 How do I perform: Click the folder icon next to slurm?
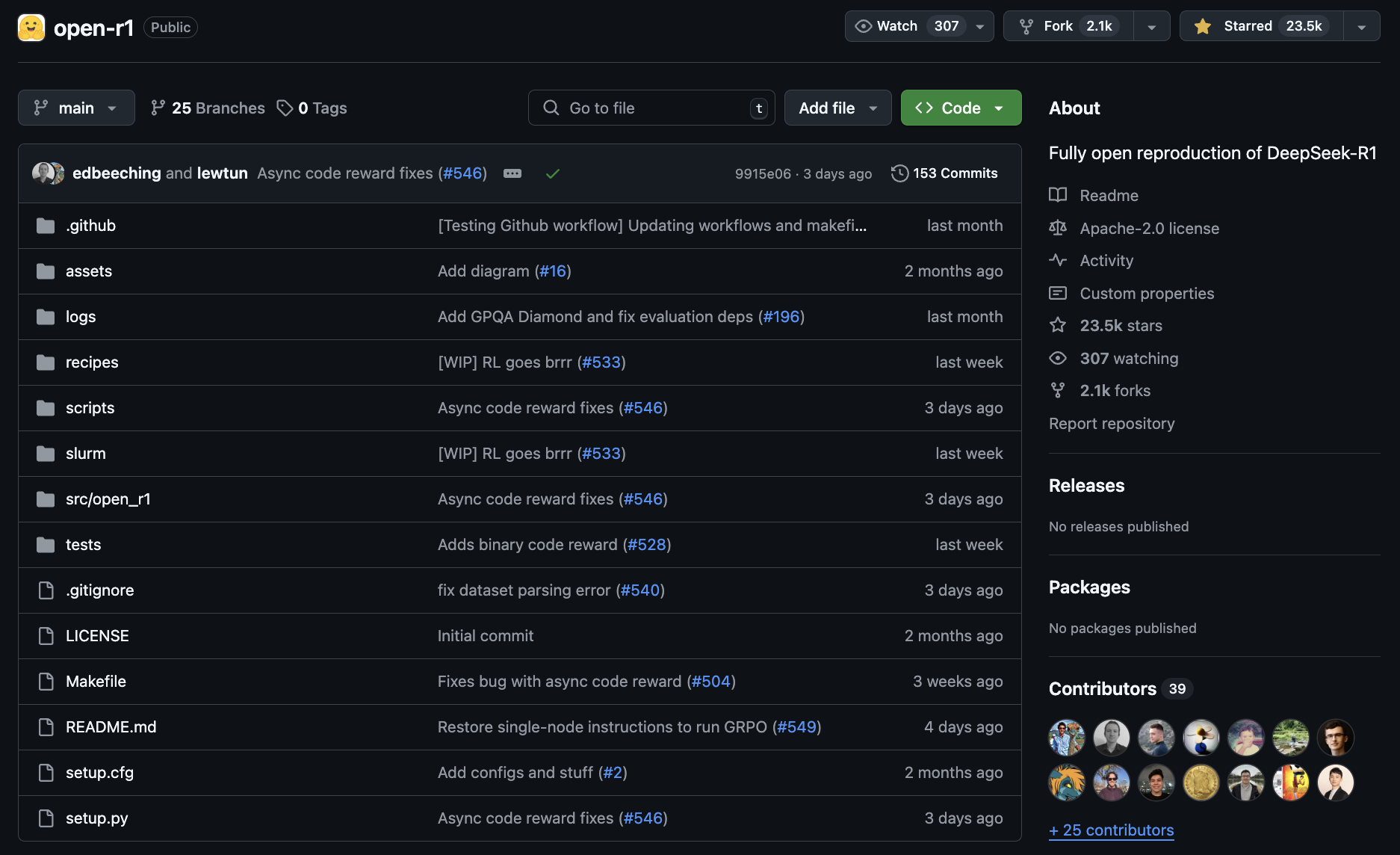click(46, 454)
